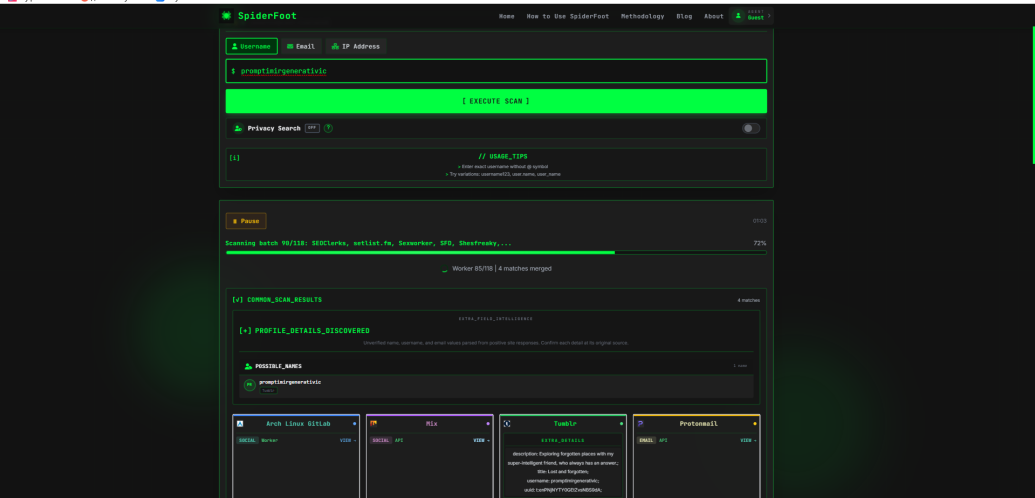The height and width of the screenshot is (498, 1035).
Task: Click "Worker 85/118 | 4 matches merged" text
Action: point(502,269)
